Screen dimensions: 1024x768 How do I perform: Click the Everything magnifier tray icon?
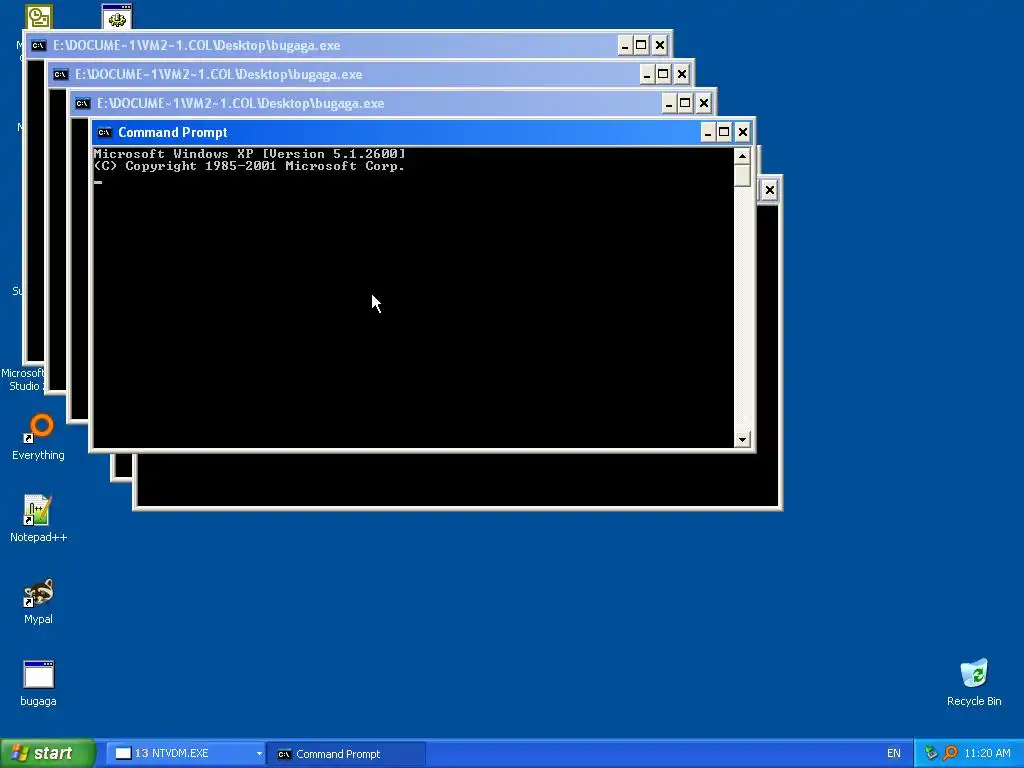tap(951, 753)
